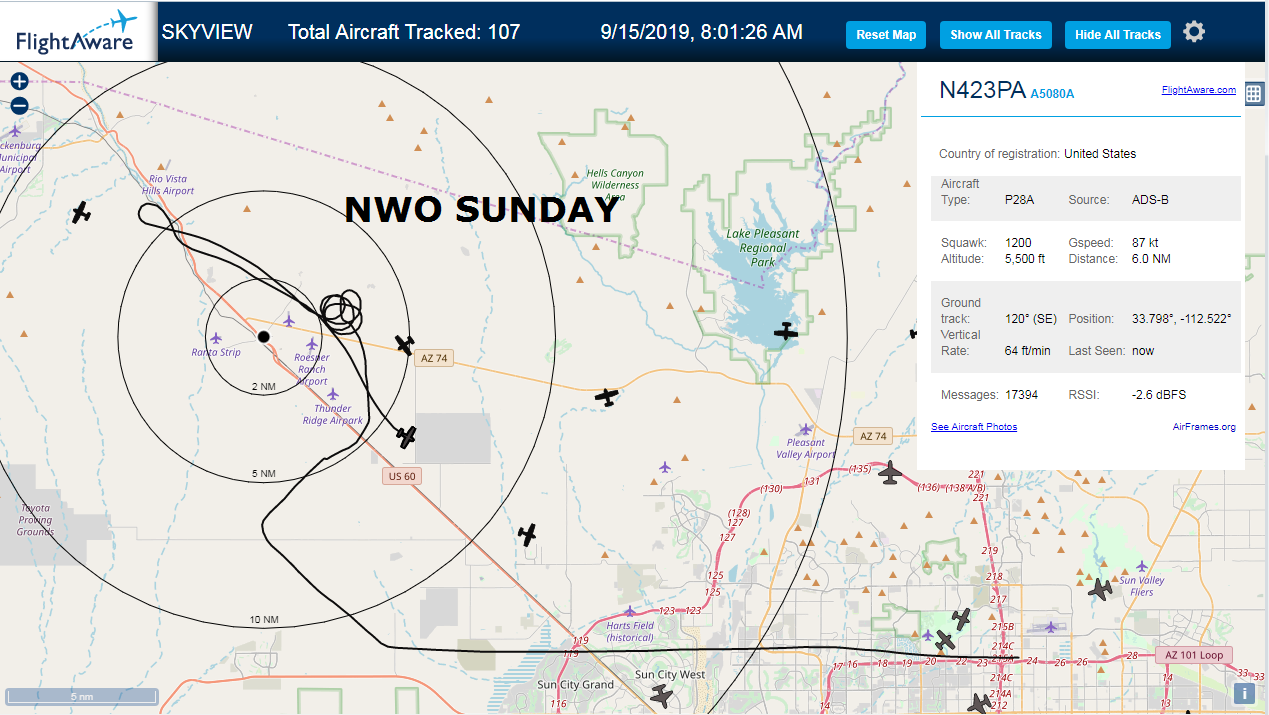Viewport: 1269px width, 715px height.
Task: Select aircraft west of Rio Vista Hills
Action: [81, 213]
